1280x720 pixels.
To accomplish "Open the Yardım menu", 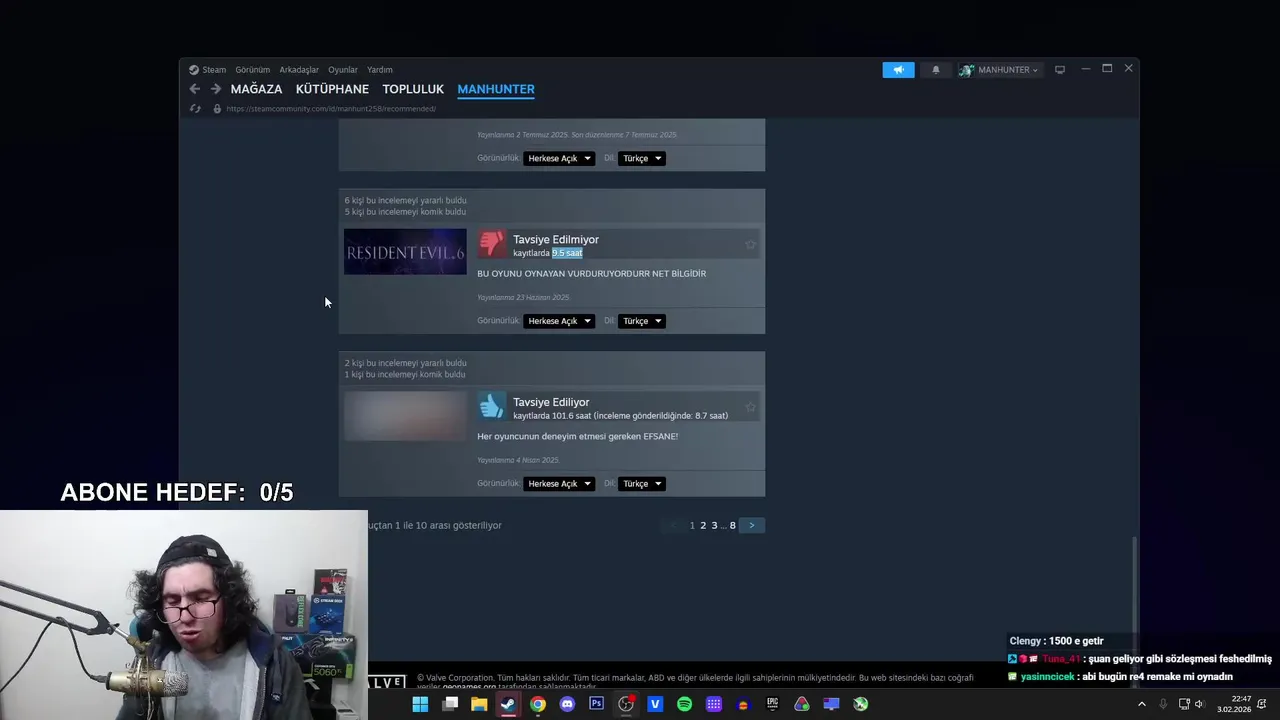I will point(380,70).
